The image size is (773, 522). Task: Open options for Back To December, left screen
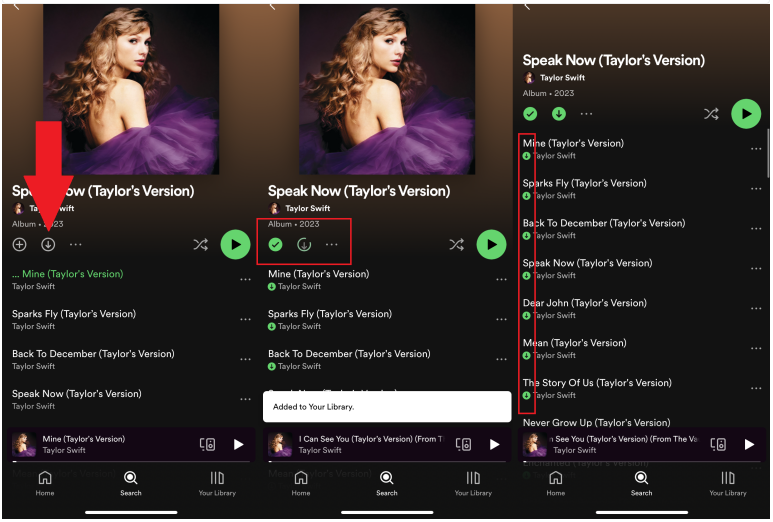point(246,359)
